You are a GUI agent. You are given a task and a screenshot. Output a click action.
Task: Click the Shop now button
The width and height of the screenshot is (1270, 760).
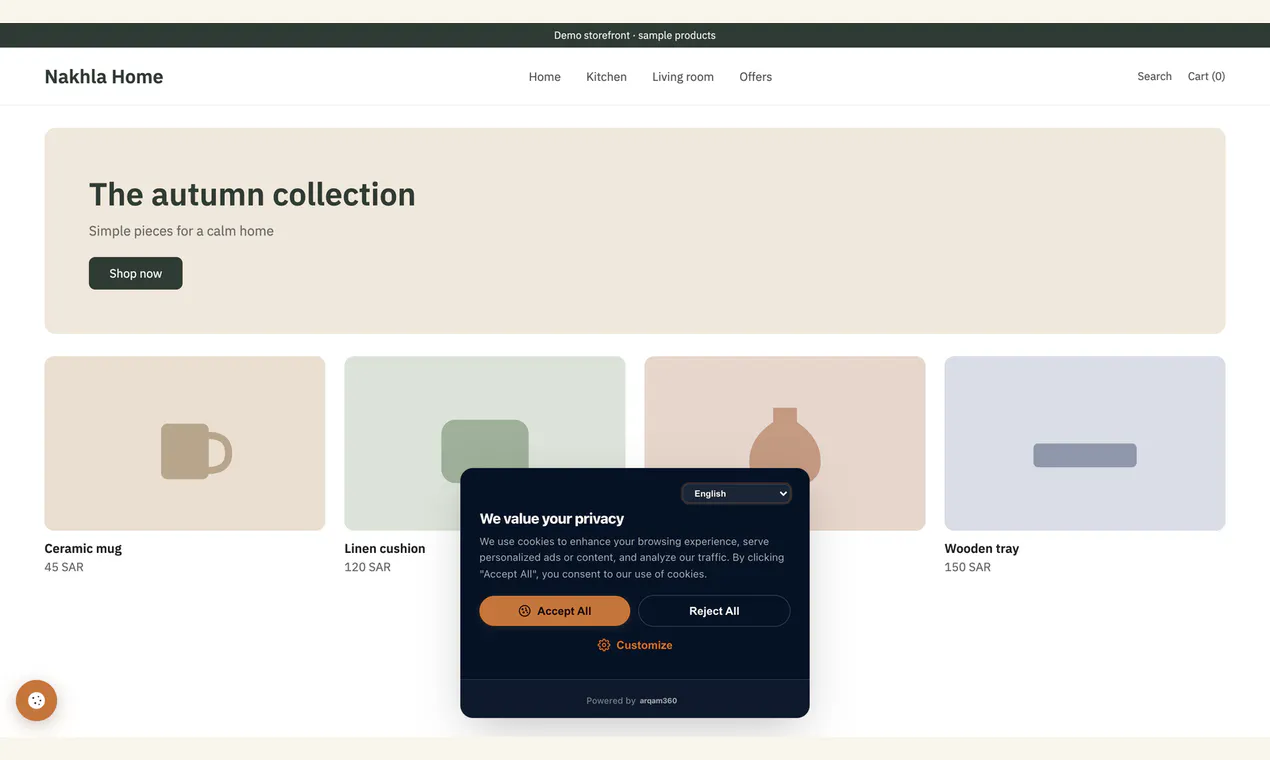point(136,273)
